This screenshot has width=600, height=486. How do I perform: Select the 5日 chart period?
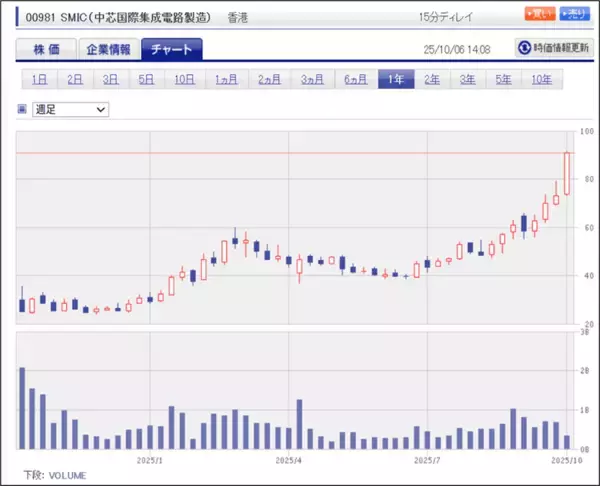click(x=146, y=79)
